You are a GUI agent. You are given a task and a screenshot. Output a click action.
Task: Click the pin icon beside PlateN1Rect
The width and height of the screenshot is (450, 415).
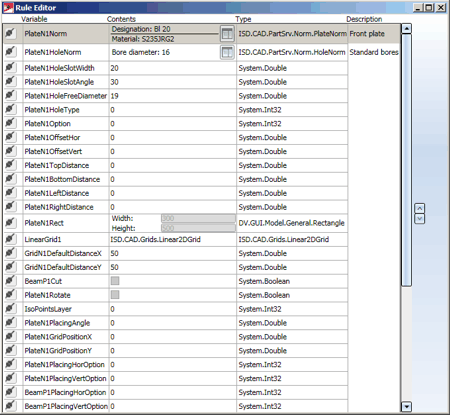pos(10,223)
